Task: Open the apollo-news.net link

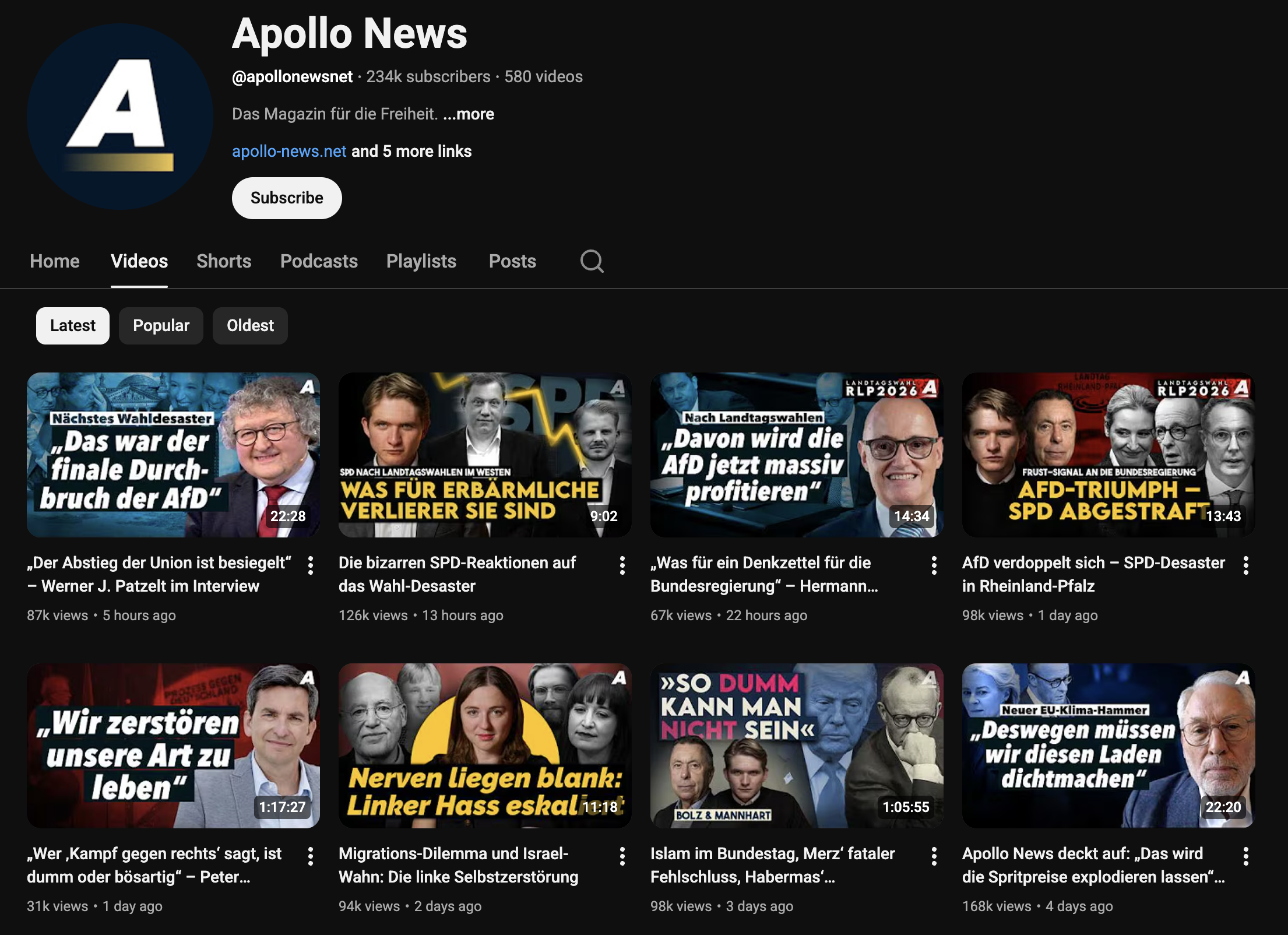Action: [289, 151]
